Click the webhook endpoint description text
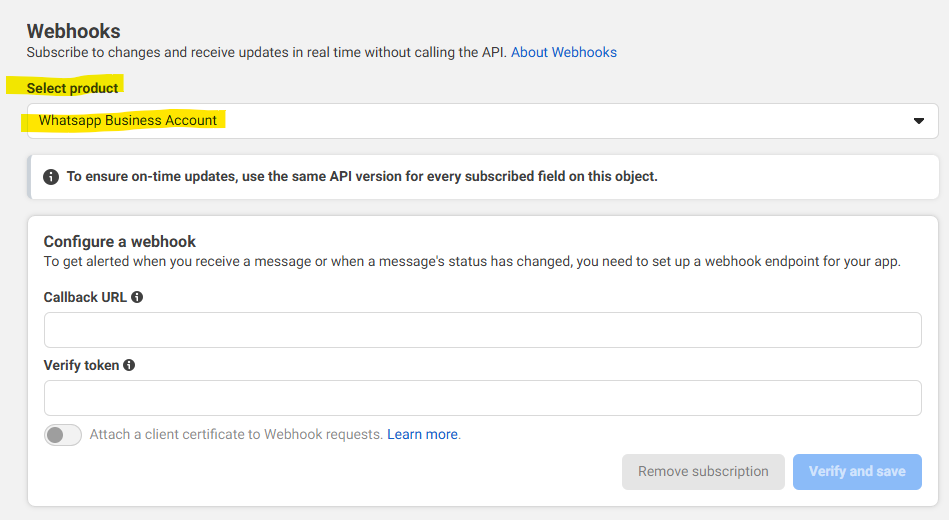This screenshot has height=520, width=949. click(472, 262)
